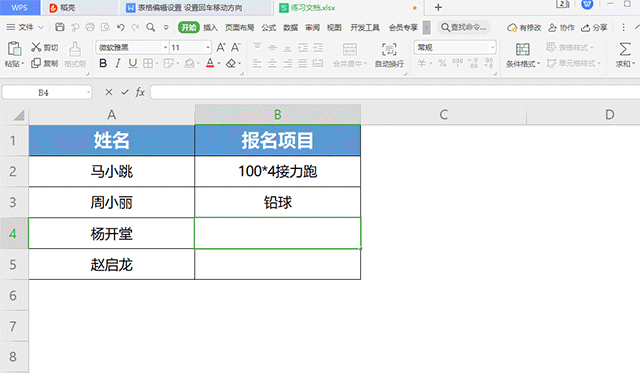This screenshot has width=640, height=373.
Task: Click the fx insert function icon
Action: (x=140, y=92)
